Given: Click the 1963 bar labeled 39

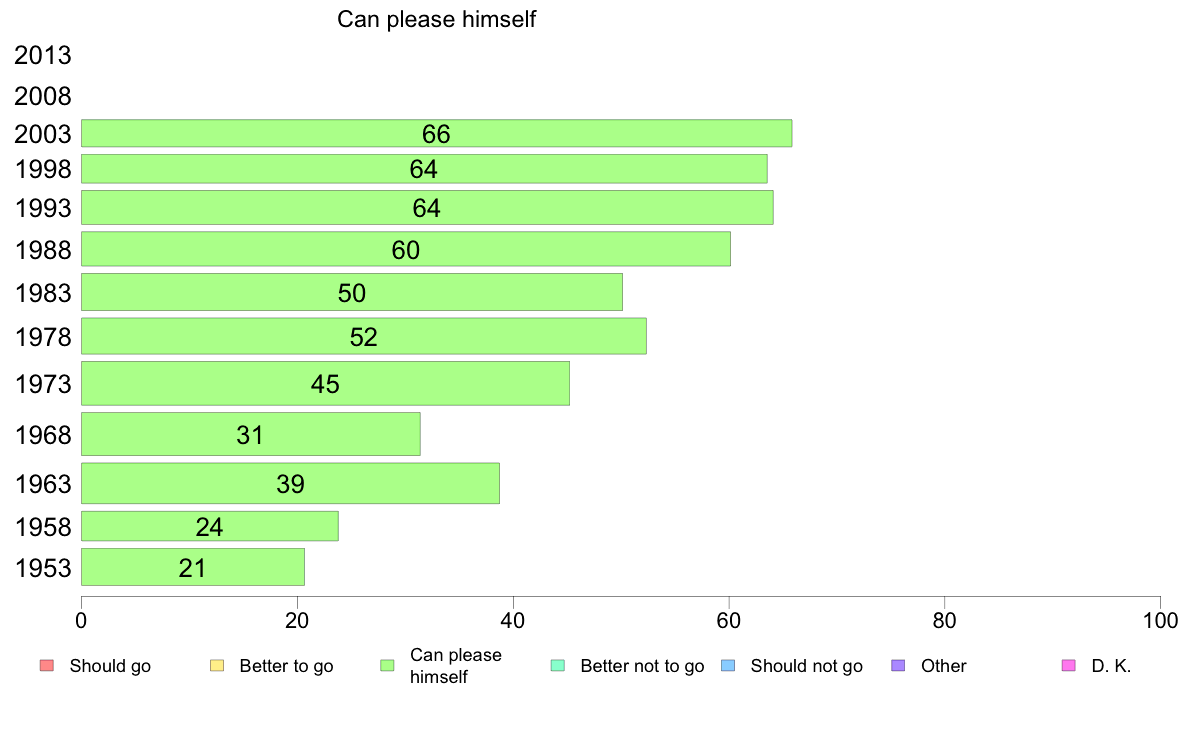Looking at the screenshot, I should pyautogui.click(x=290, y=483).
